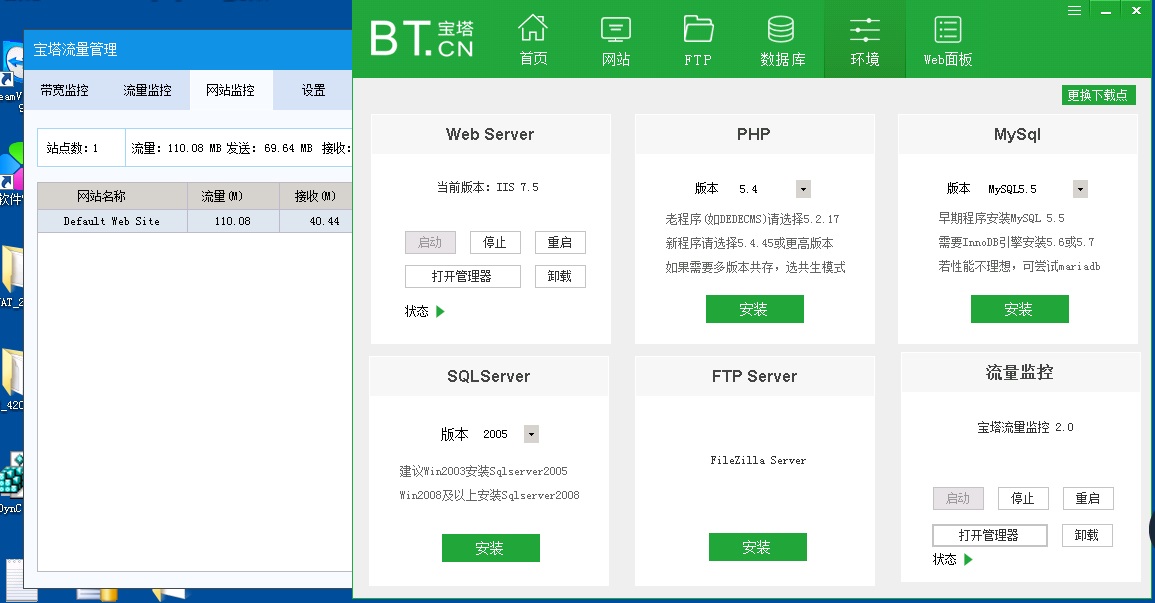Open the 设置 tab
The image size is (1155, 603).
(313, 91)
